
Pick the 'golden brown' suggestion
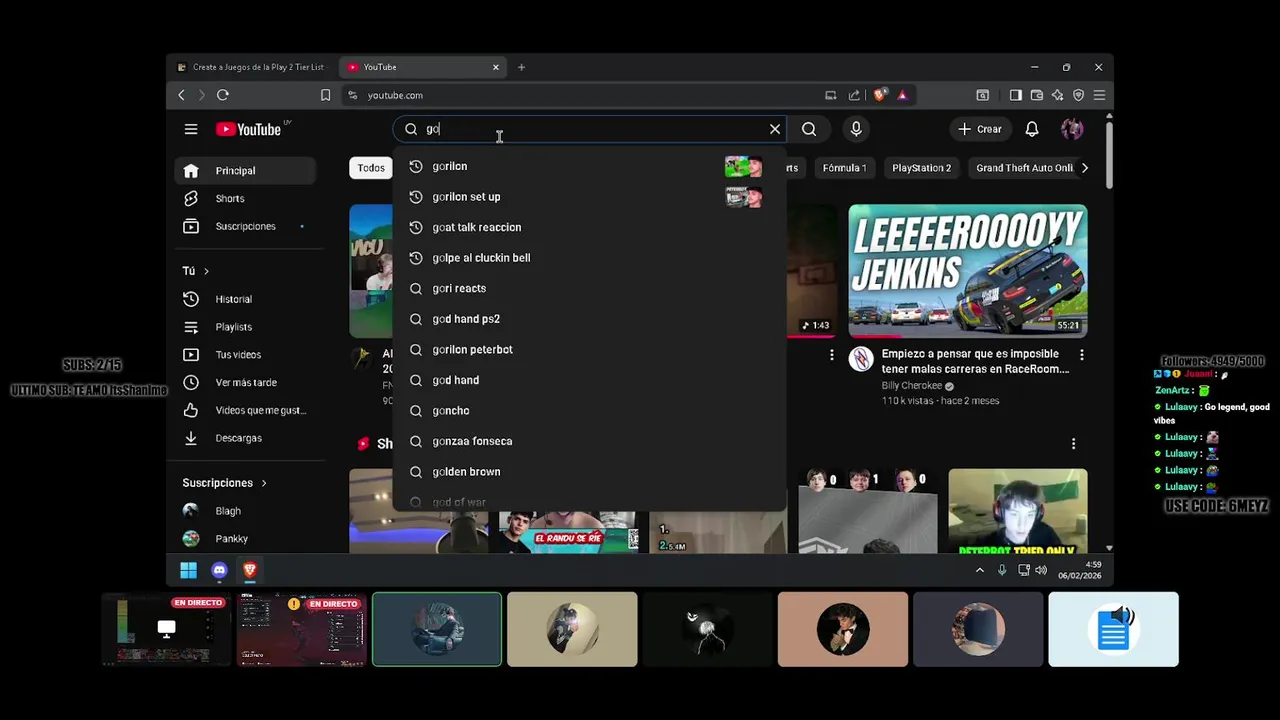tap(589, 471)
